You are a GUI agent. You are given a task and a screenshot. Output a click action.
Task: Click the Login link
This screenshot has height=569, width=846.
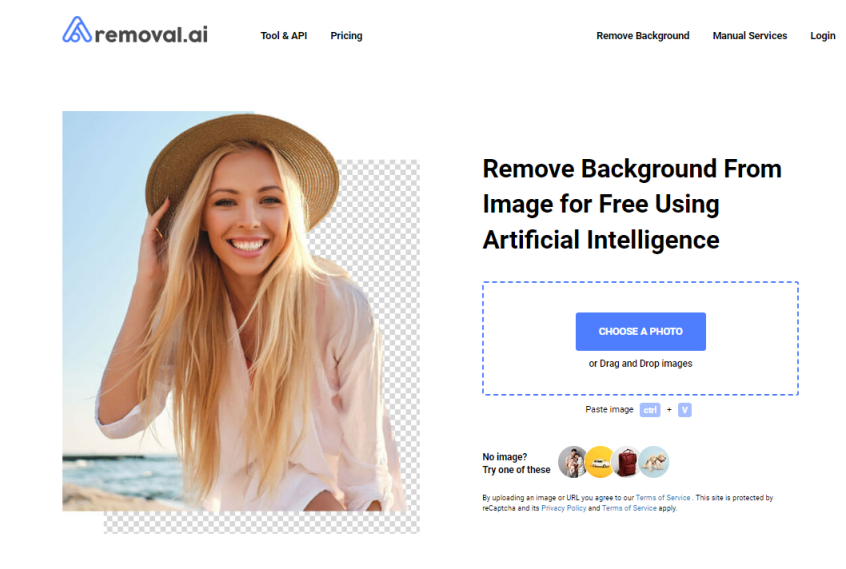pyautogui.click(x=822, y=36)
